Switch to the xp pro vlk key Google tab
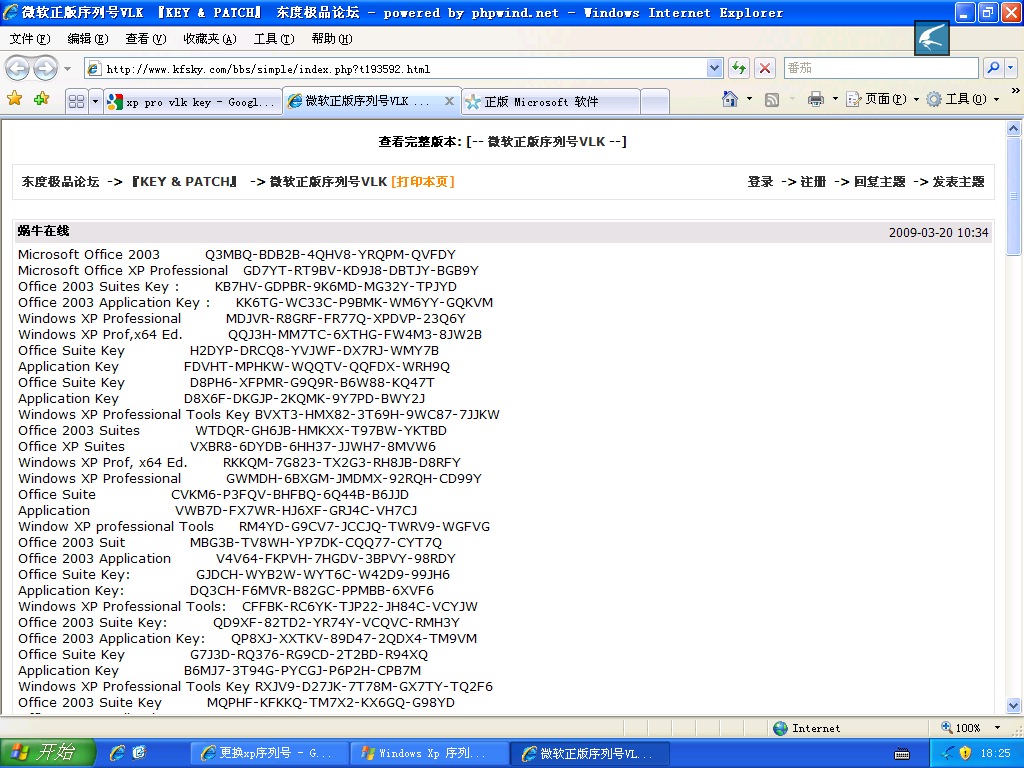This screenshot has width=1024, height=768. coord(193,102)
